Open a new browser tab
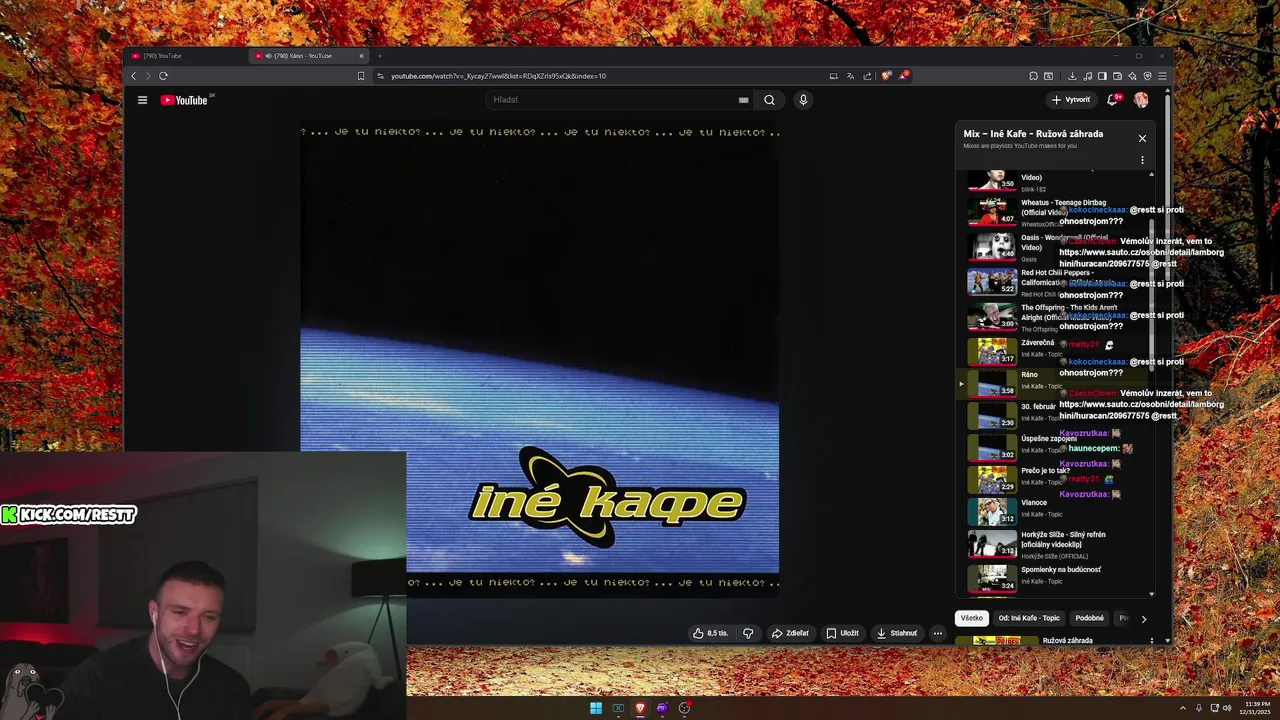1280x720 pixels. click(x=380, y=56)
